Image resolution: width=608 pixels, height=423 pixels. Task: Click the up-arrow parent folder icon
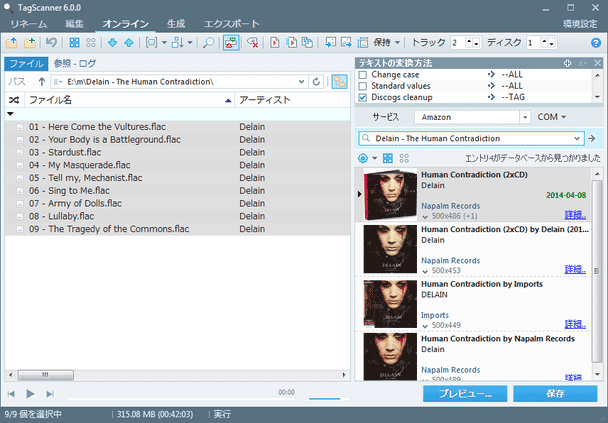coord(41,81)
